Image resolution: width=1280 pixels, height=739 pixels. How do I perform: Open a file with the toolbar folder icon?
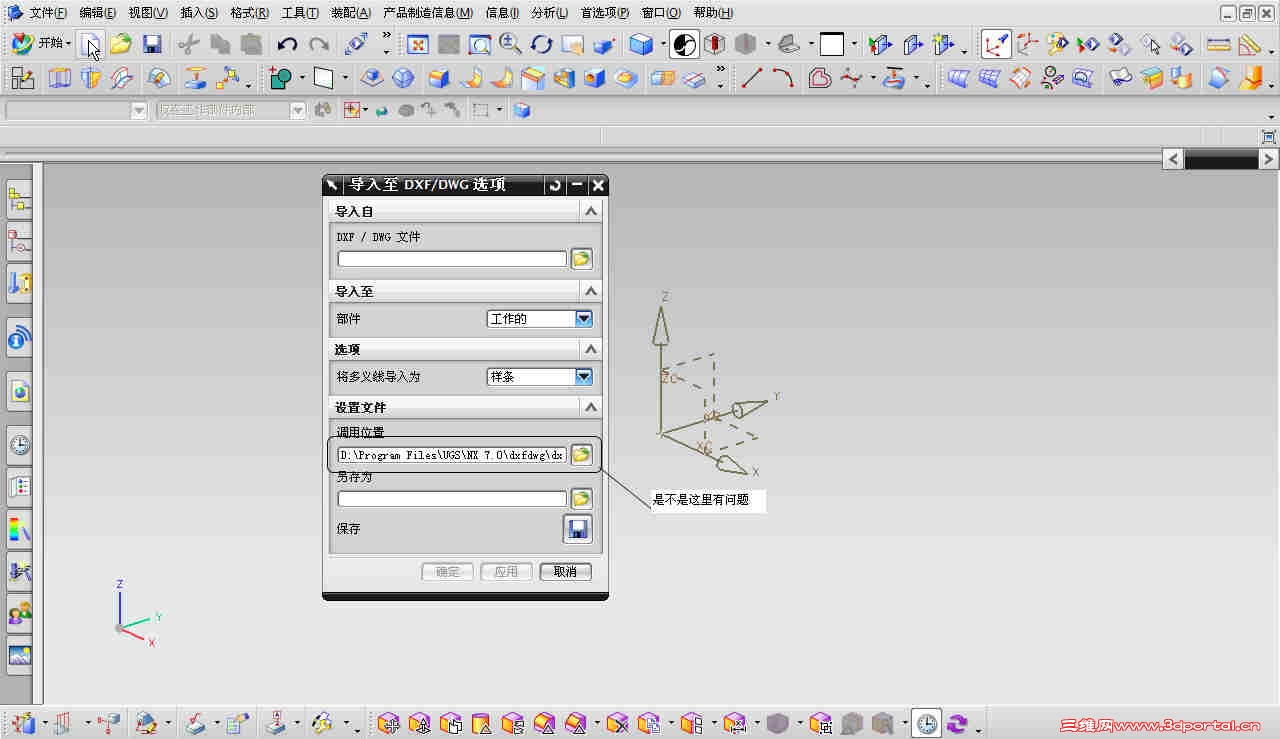tap(121, 44)
